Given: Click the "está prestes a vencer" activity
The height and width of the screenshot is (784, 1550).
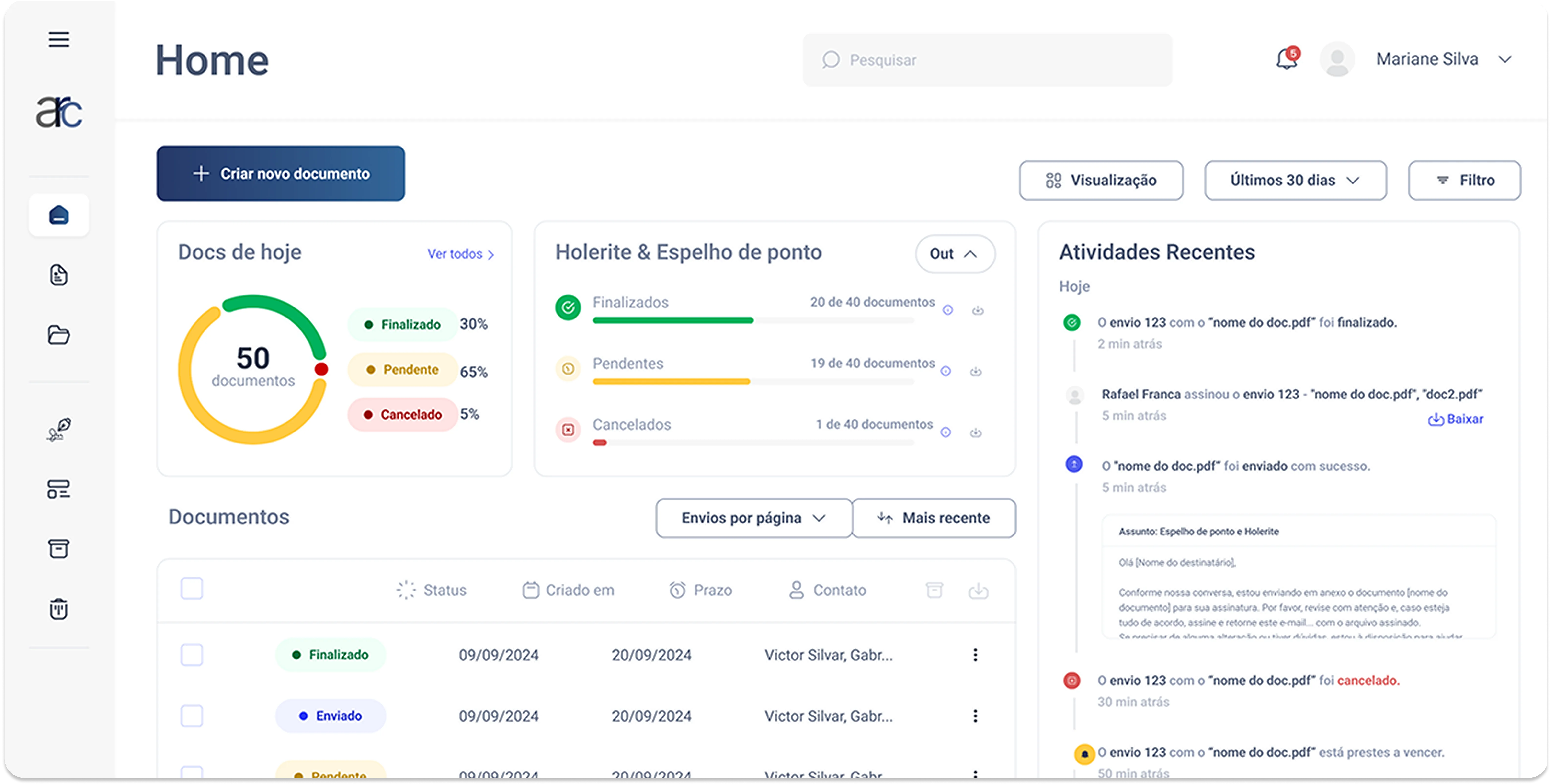Looking at the screenshot, I should point(1271,752).
